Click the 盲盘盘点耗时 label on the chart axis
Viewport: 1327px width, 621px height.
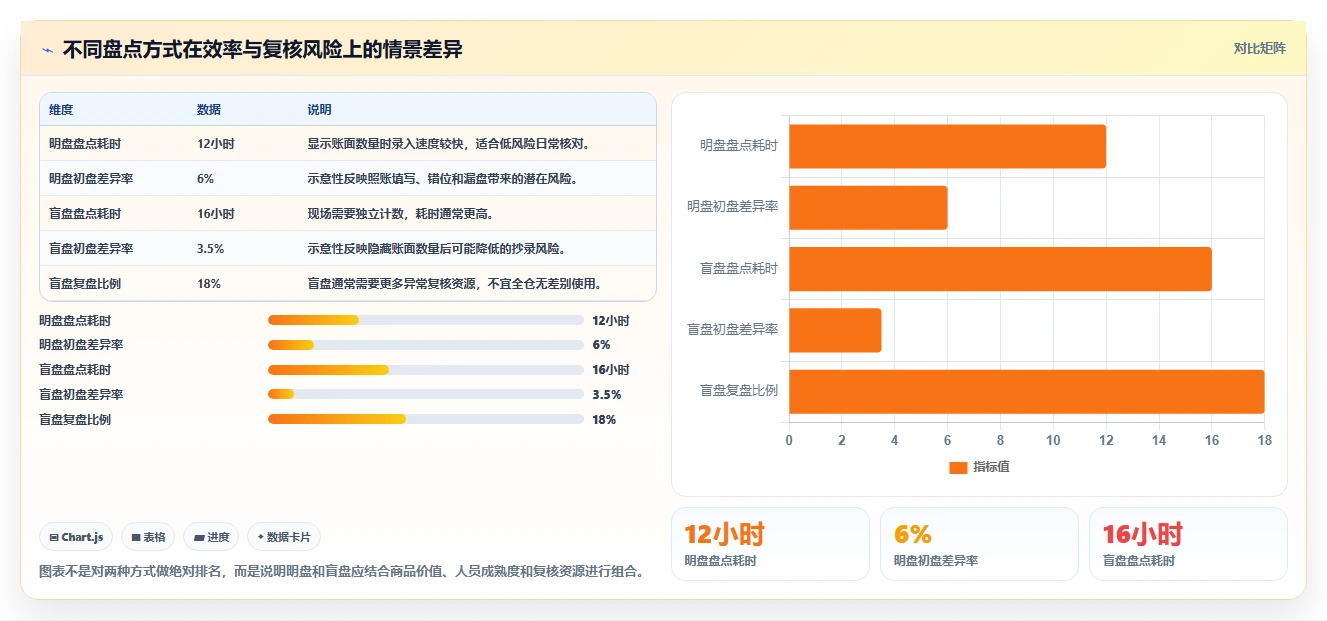[739, 269]
